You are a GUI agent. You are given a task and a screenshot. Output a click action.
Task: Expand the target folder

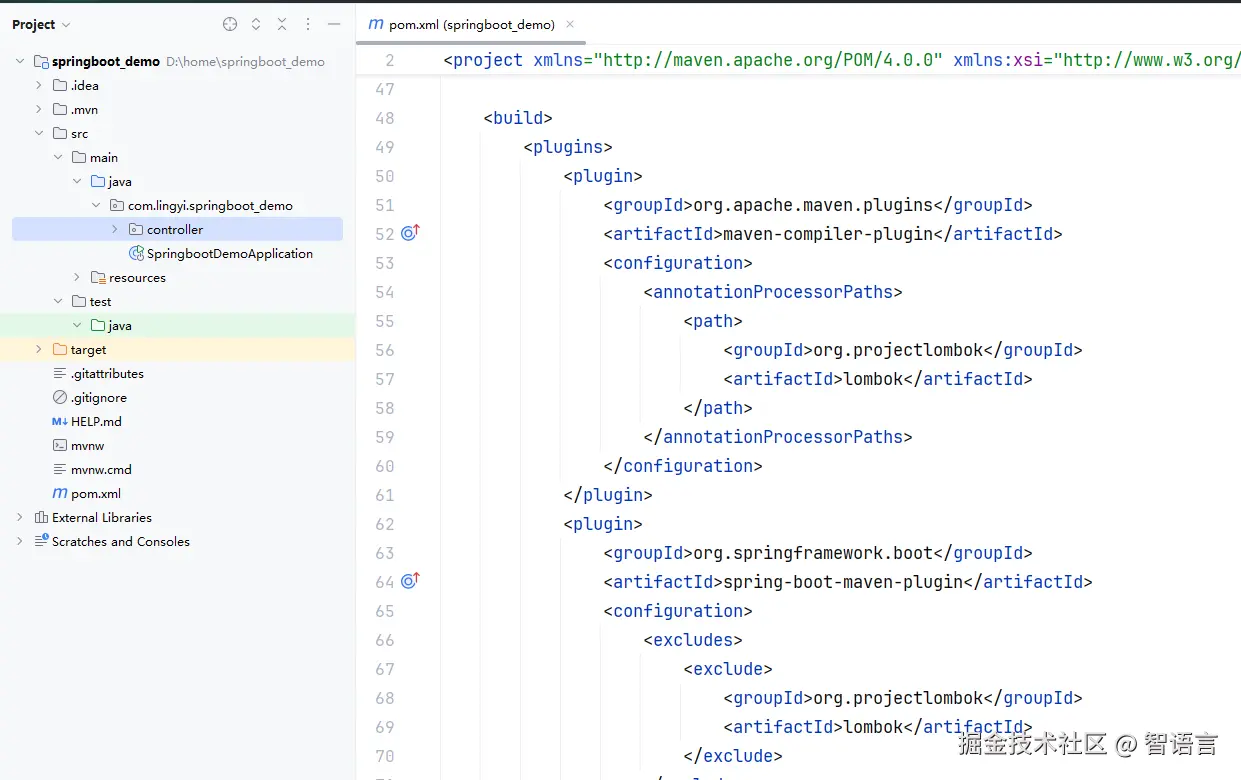[39, 350]
